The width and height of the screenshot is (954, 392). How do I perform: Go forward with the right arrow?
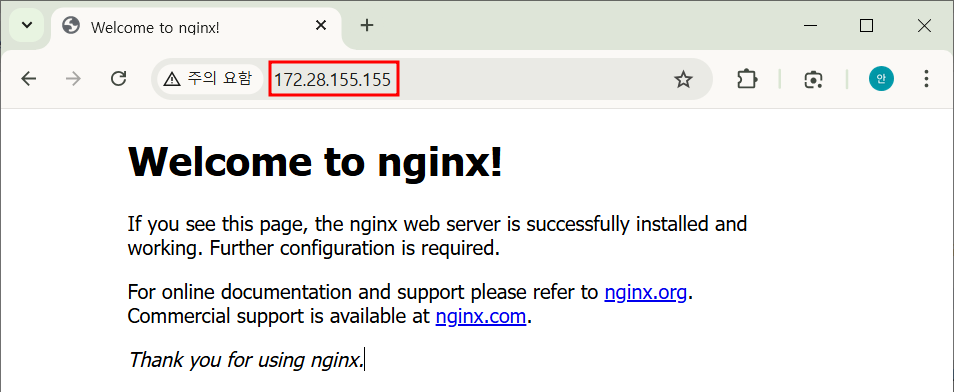click(73, 79)
